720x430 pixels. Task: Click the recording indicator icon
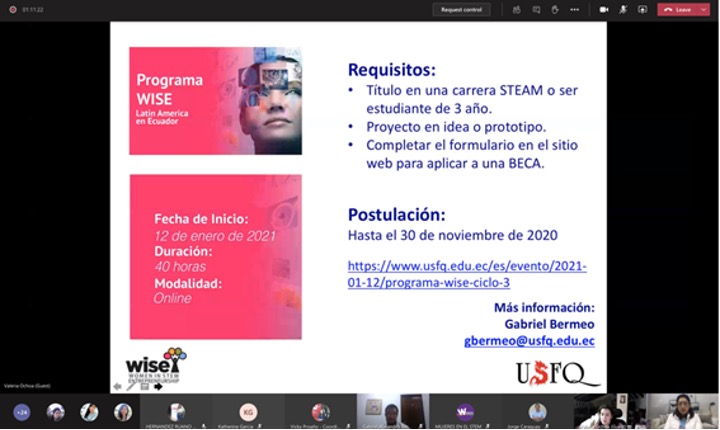point(11,9)
